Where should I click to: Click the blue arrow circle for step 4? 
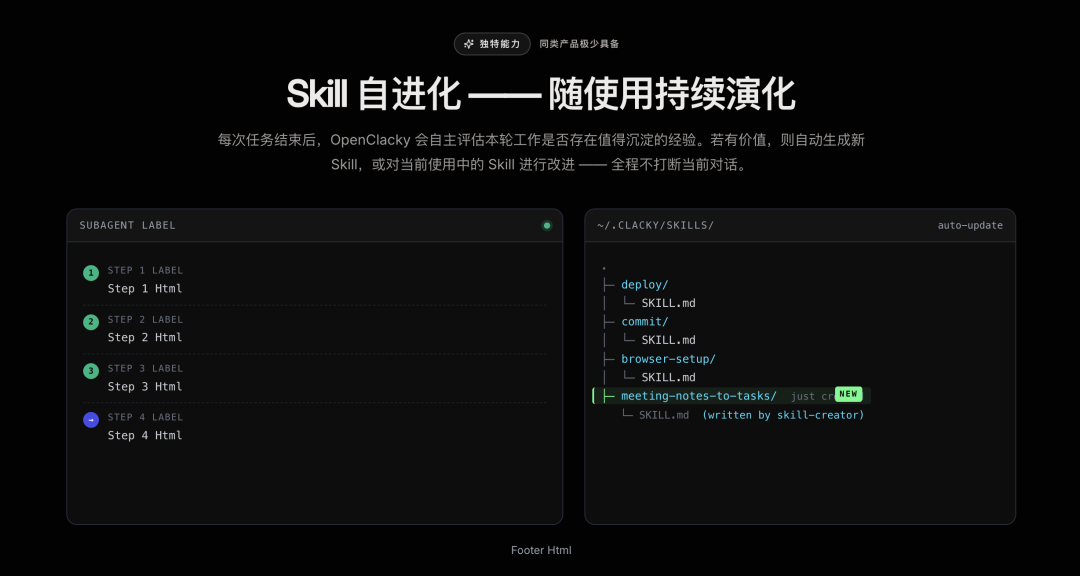pyautogui.click(x=91, y=420)
